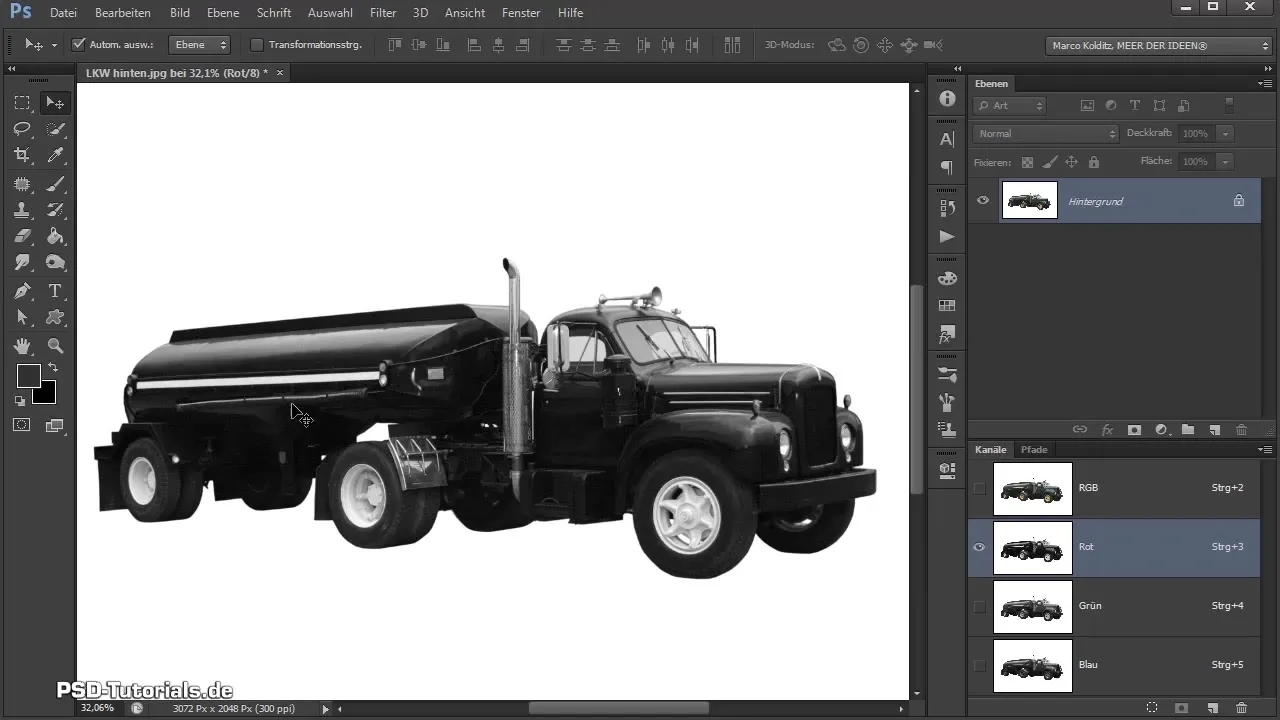Select the Lasso tool

[x=22, y=129]
